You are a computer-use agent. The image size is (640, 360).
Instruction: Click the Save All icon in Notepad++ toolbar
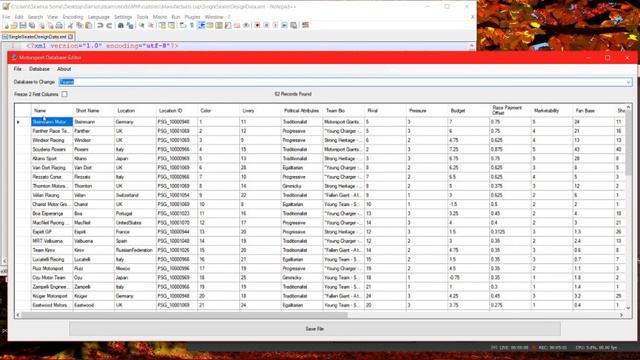[32, 25]
